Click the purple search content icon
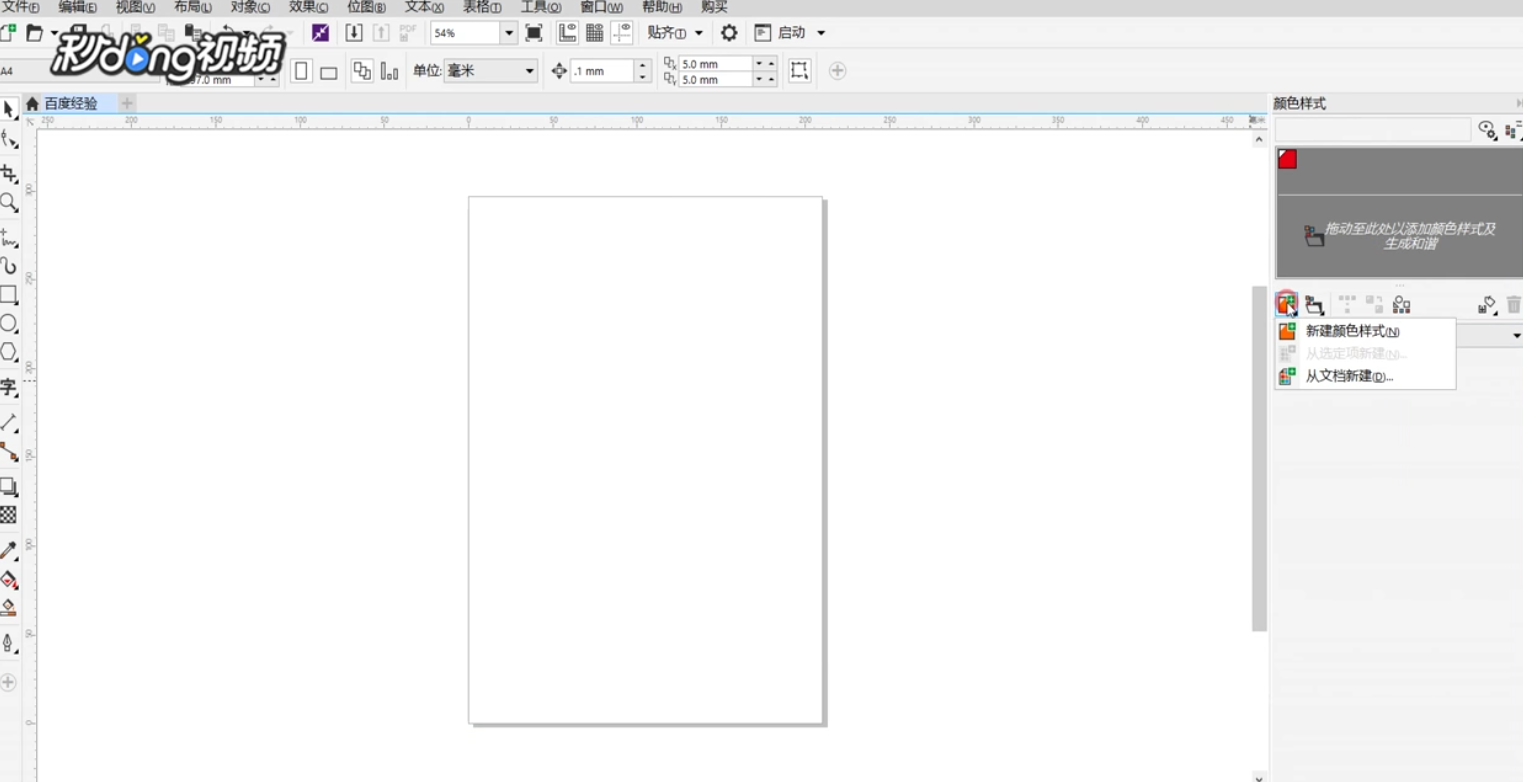This screenshot has width=1523, height=782. tap(320, 33)
